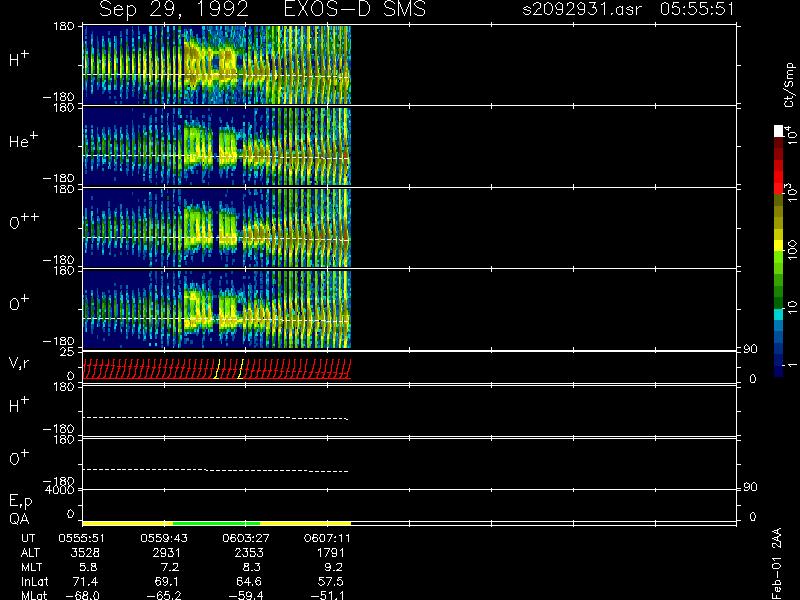The width and height of the screenshot is (800, 600).
Task: Click the QA bar yellow segment ending at 0607:11
Action: [x=306, y=523]
